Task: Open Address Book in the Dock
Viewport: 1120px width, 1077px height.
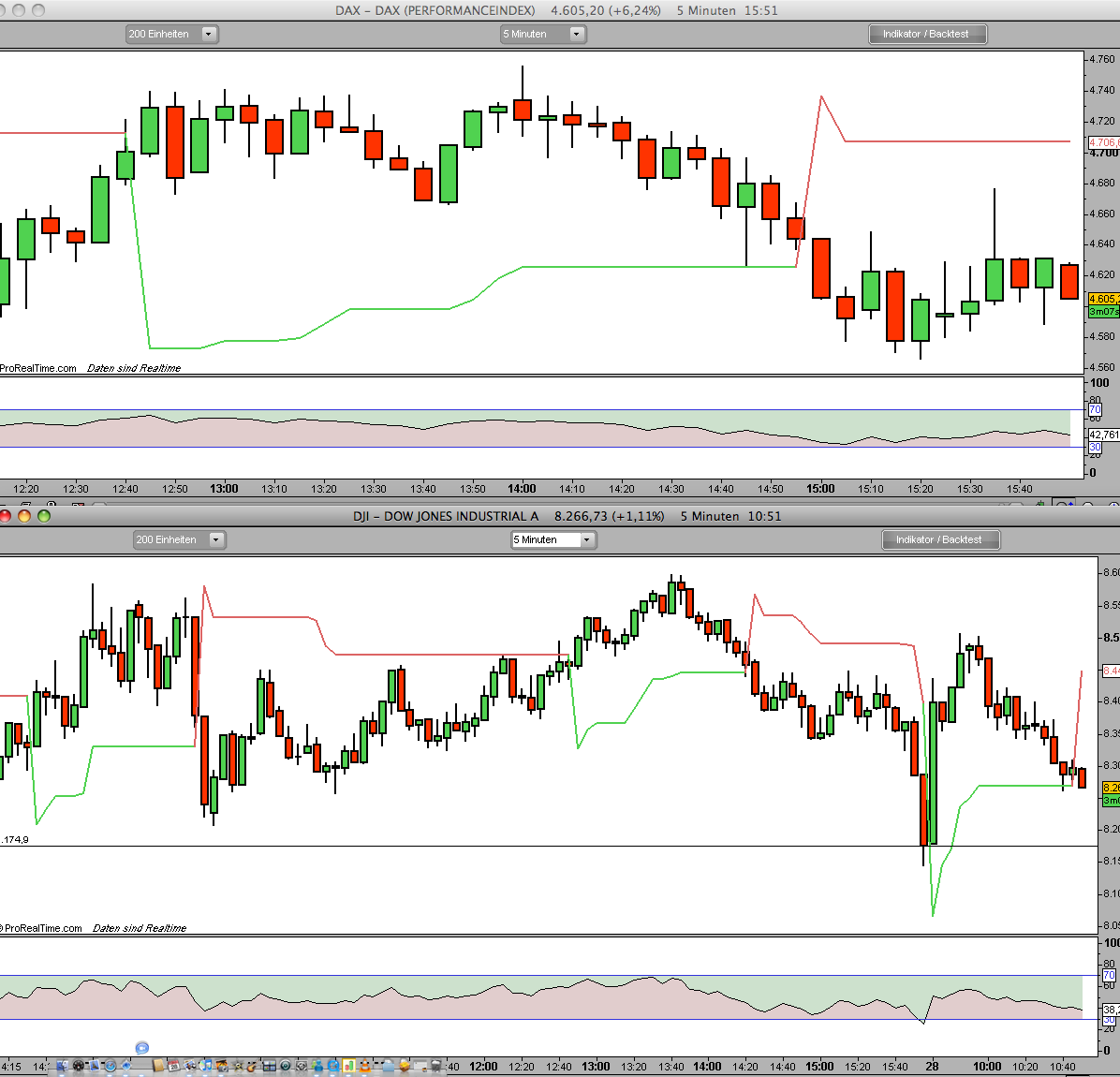Action: [158, 1066]
